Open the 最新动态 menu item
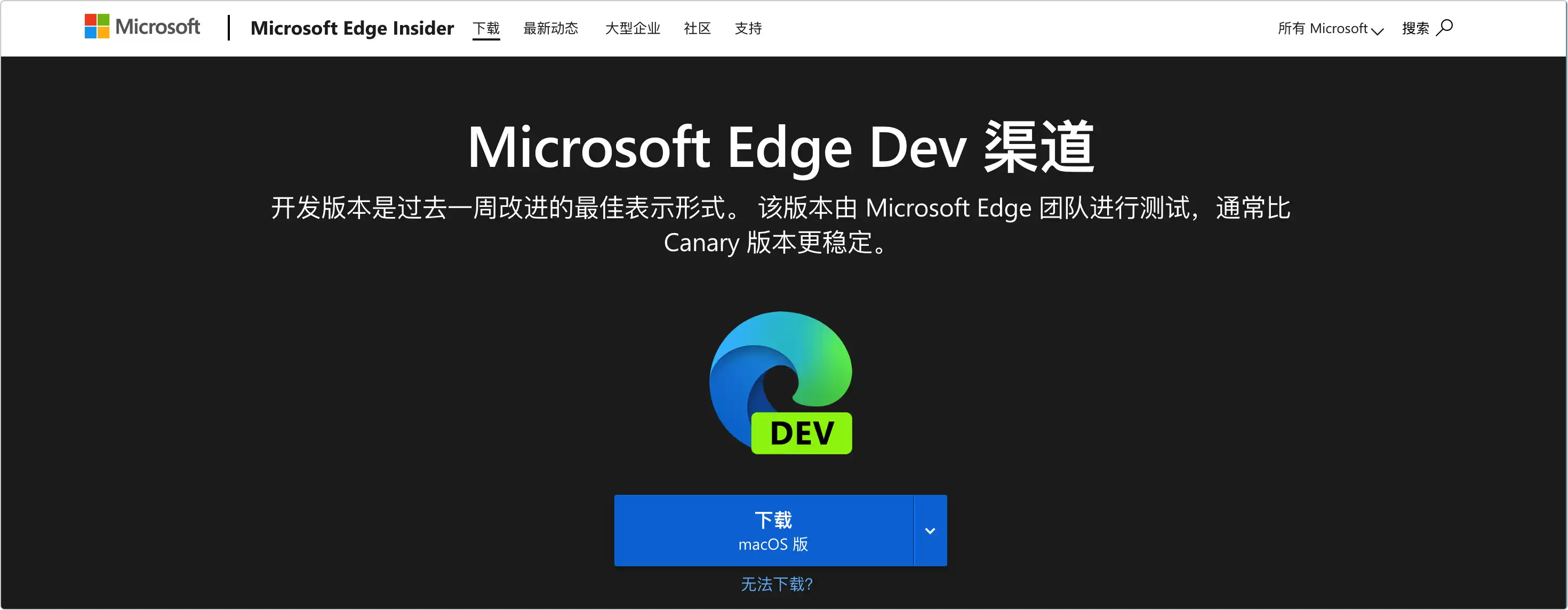Screen dimensions: 1568x610 click(550, 28)
